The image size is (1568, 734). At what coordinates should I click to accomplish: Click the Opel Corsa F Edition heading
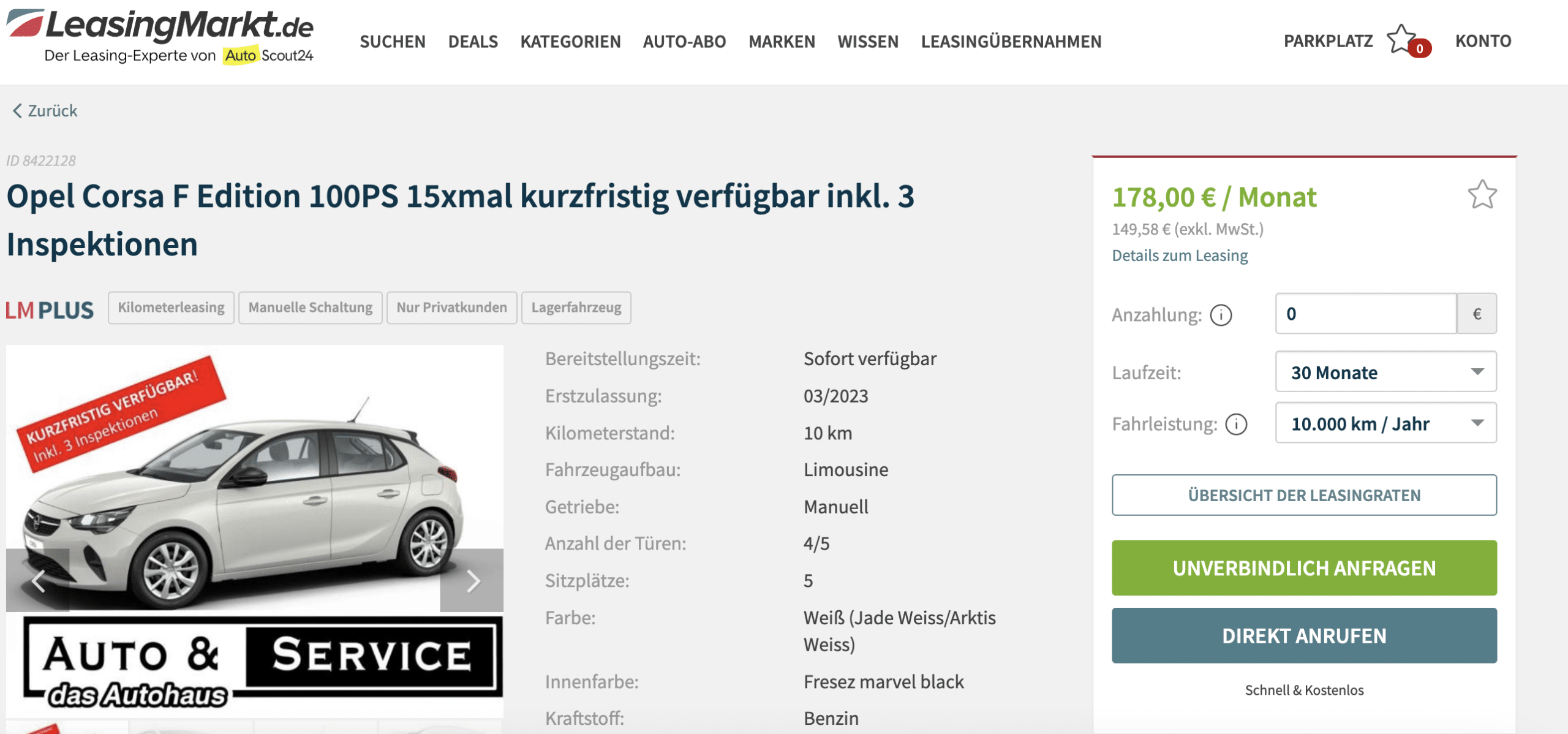(x=460, y=220)
